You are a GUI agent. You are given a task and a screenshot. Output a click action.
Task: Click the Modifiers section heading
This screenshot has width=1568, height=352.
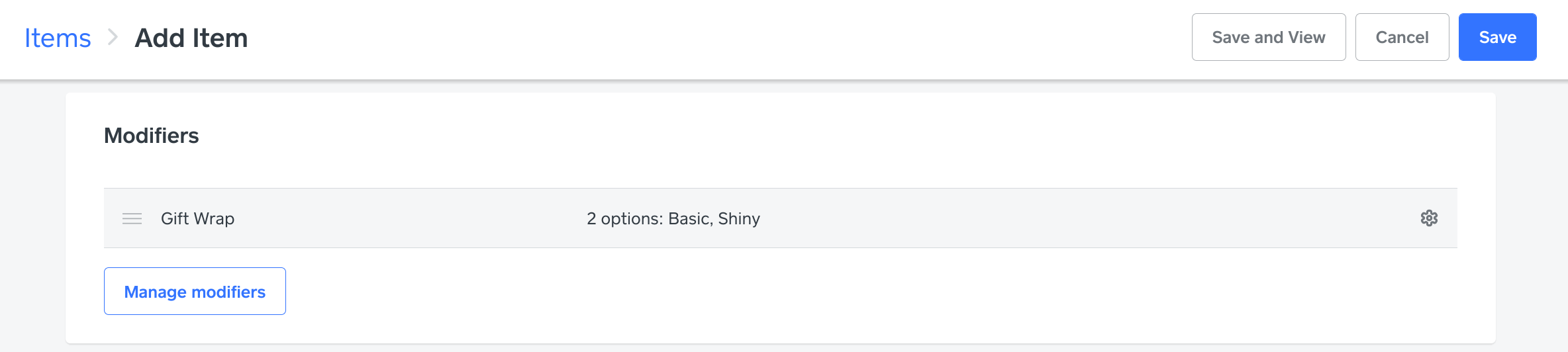click(152, 136)
